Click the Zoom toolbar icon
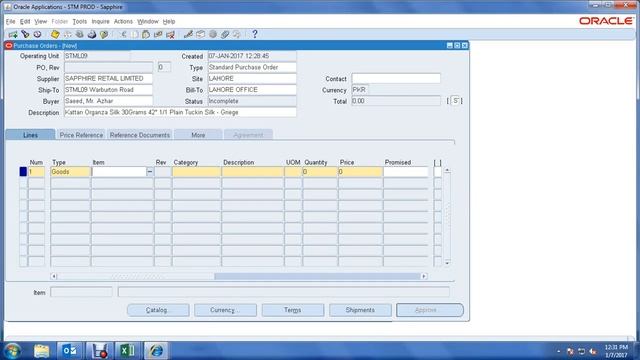Viewport: 640px width, 360px height. click(x=200, y=34)
